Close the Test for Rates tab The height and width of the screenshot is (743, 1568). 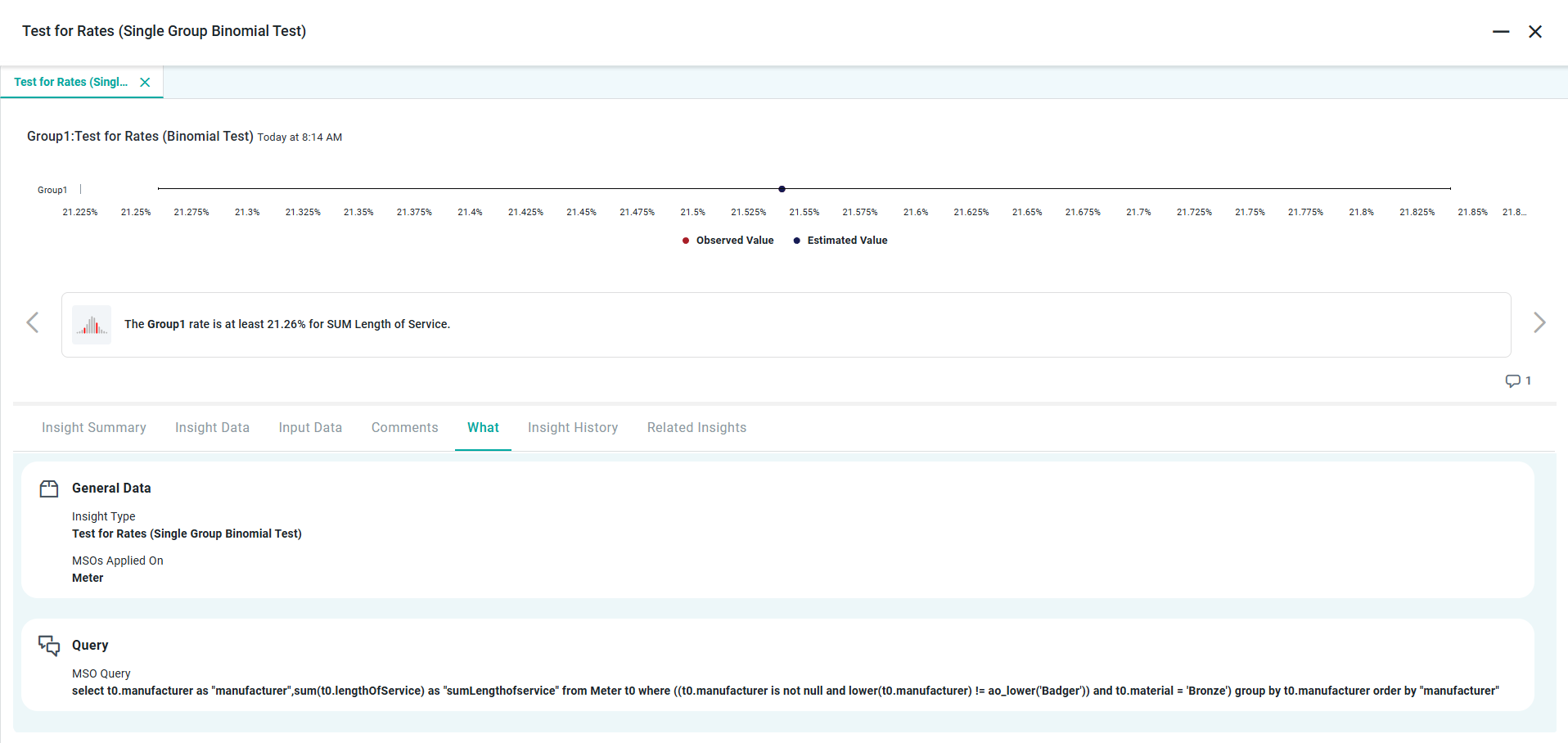pyautogui.click(x=145, y=82)
